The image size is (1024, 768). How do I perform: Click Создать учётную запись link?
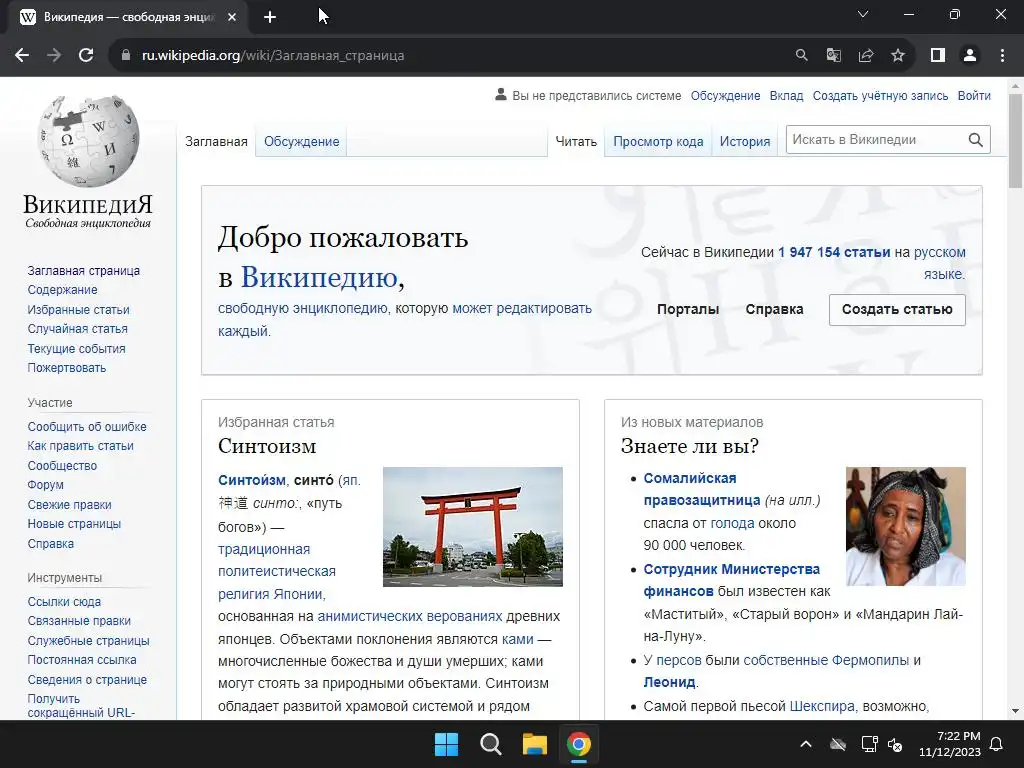coord(880,95)
